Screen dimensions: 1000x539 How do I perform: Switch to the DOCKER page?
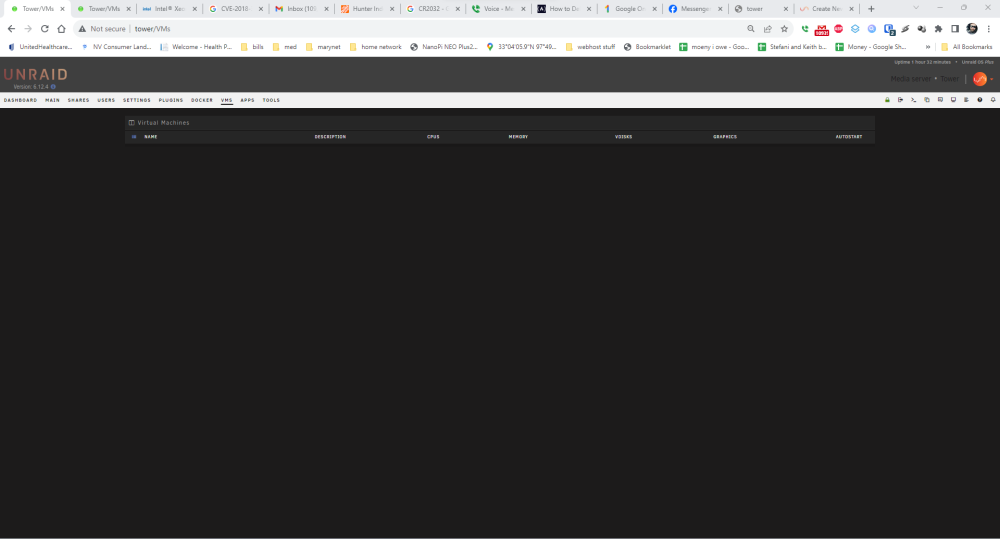click(x=202, y=100)
